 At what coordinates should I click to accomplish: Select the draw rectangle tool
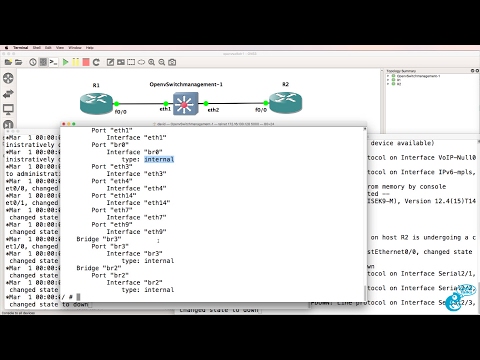tap(131, 62)
